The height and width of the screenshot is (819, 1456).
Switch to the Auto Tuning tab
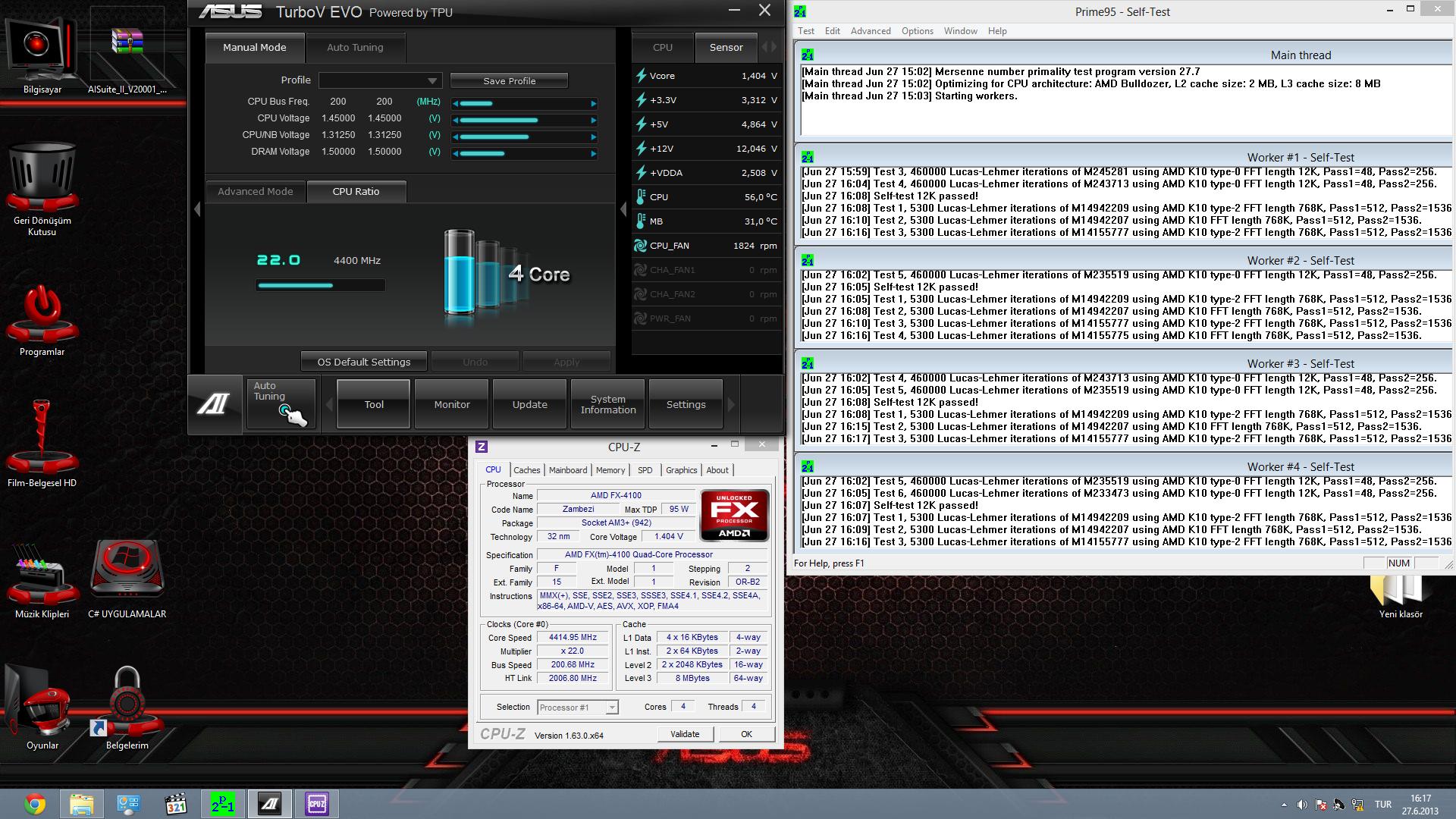click(x=355, y=47)
